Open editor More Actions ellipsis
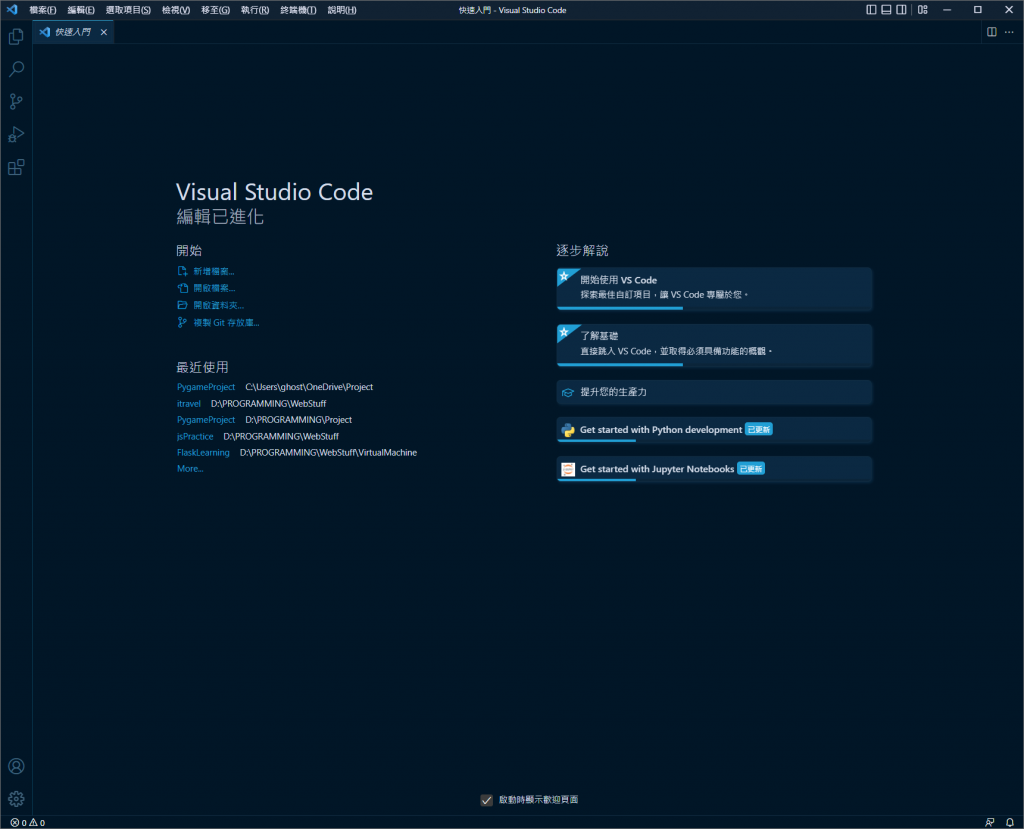 coord(1009,32)
